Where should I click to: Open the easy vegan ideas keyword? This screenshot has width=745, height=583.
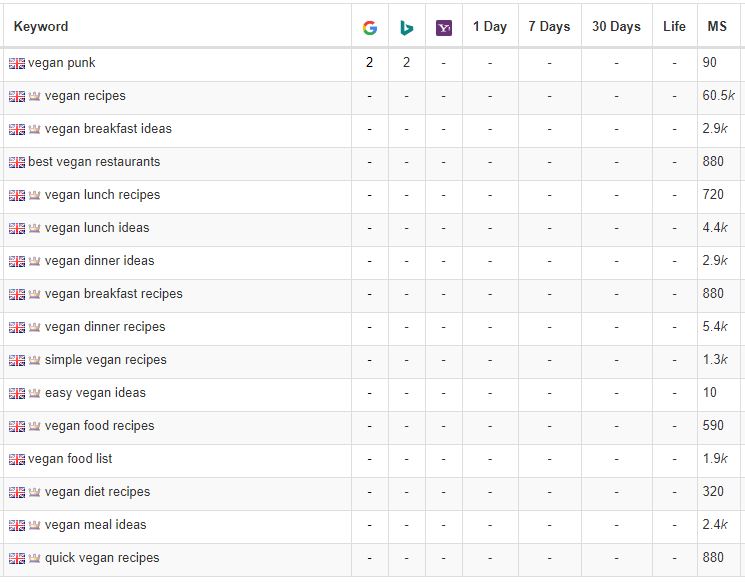pyautogui.click(x=96, y=393)
